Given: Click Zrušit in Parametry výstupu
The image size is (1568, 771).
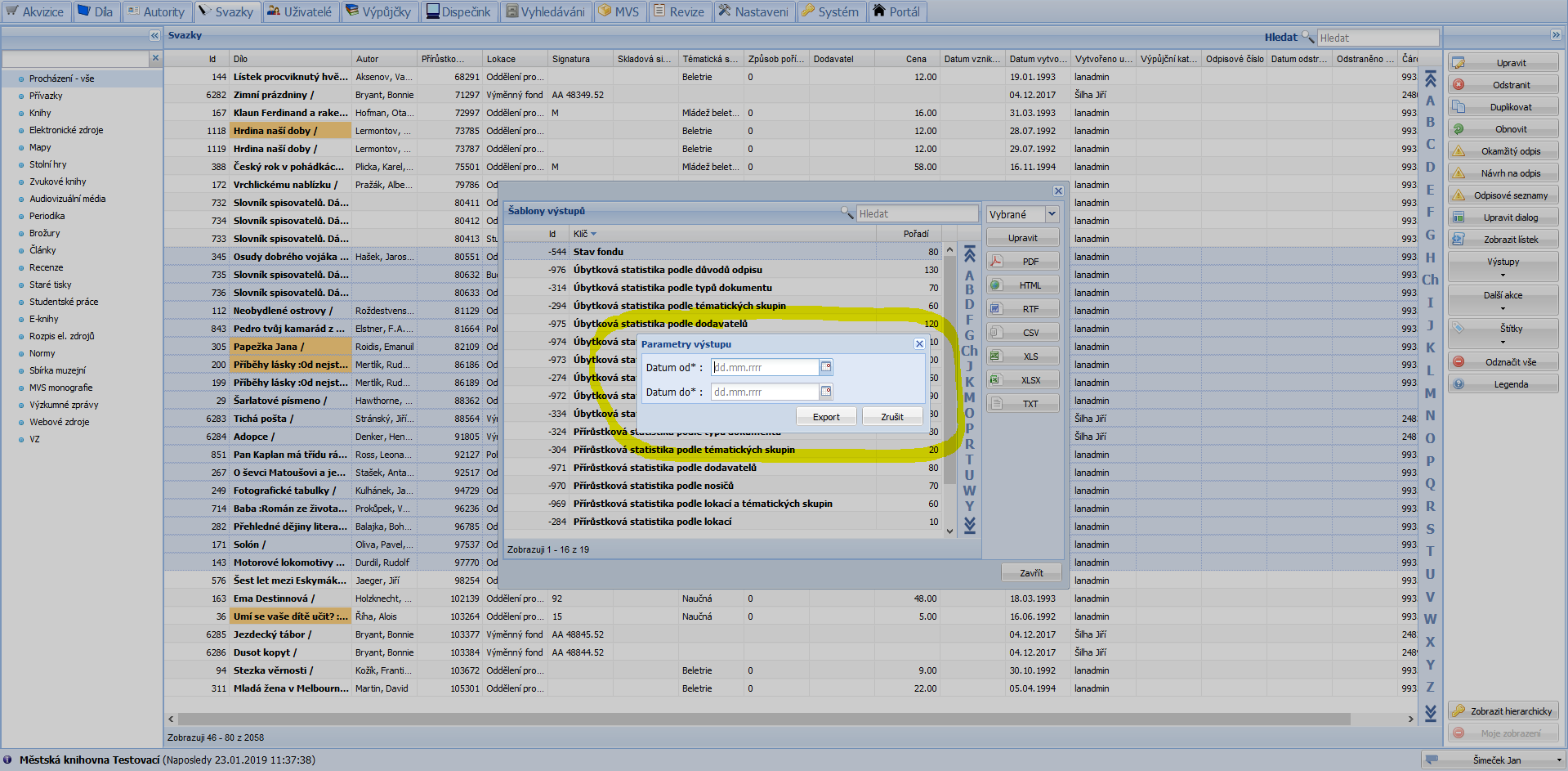Looking at the screenshot, I should tap(892, 417).
